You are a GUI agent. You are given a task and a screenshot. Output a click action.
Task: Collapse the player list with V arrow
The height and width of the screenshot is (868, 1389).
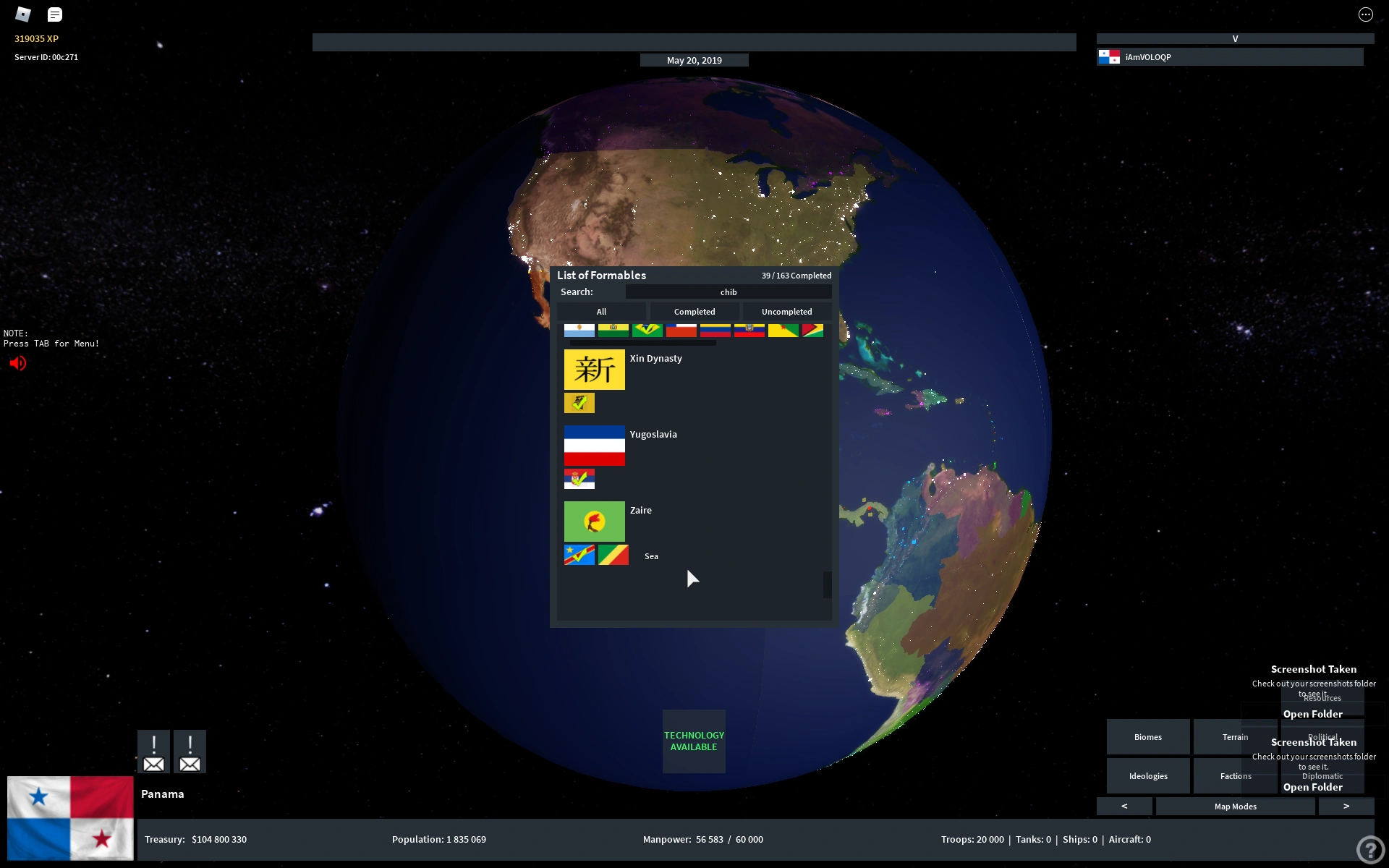coord(1235,39)
